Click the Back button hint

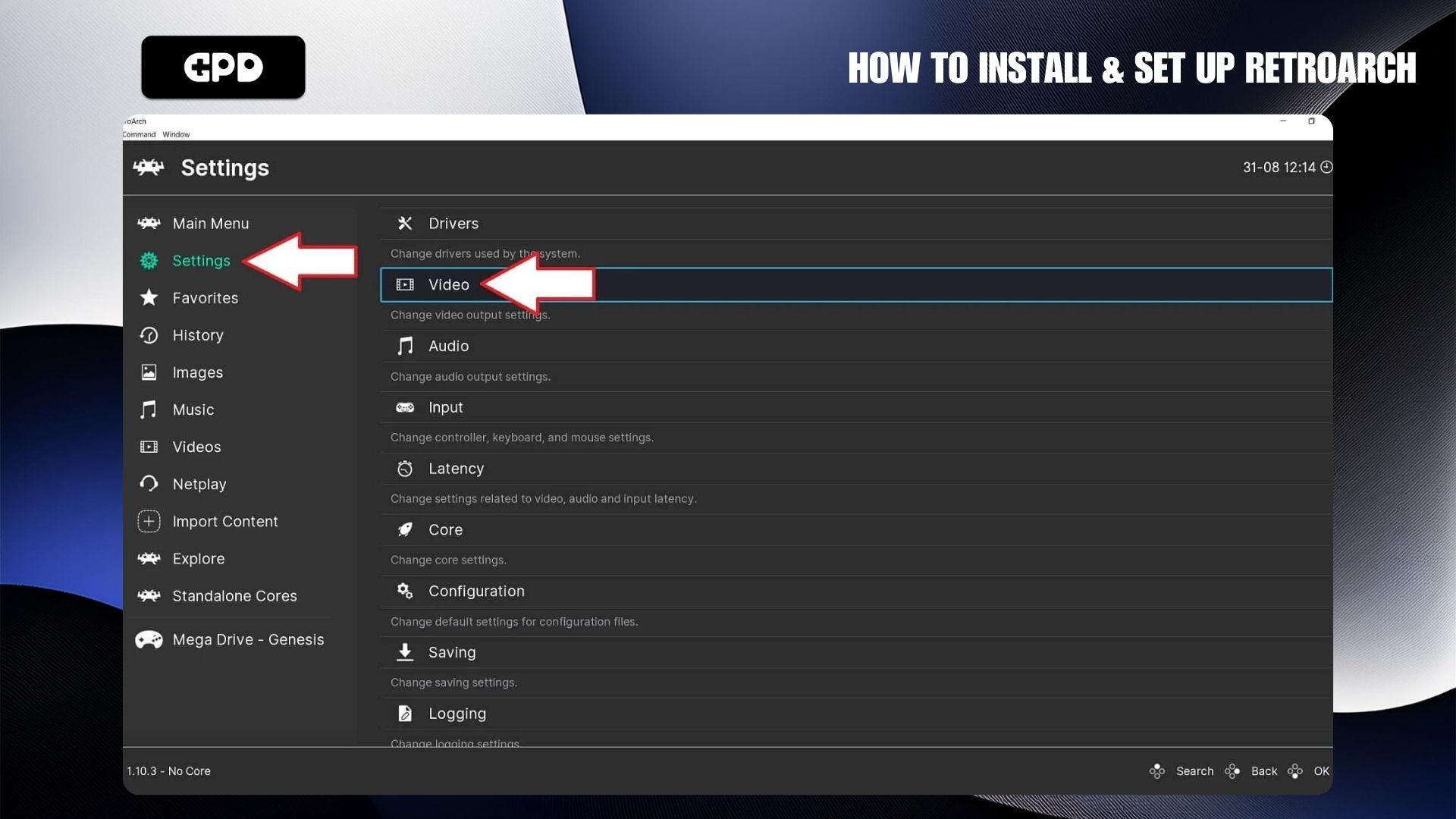coord(1263,771)
